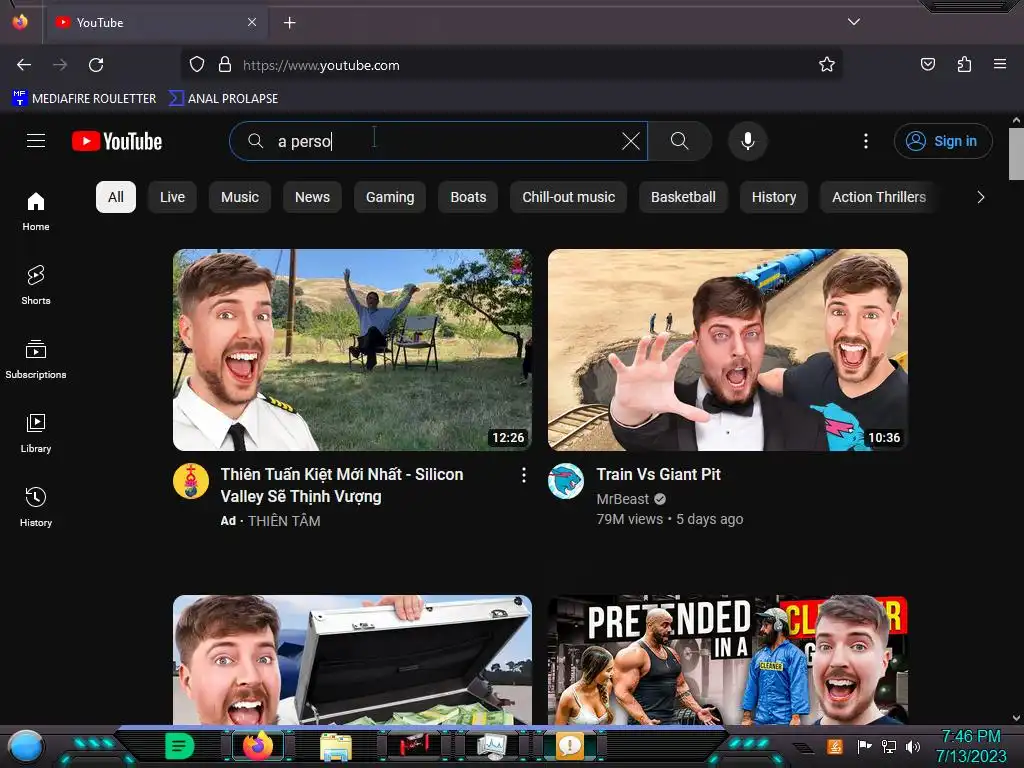The image size is (1024, 768).
Task: Click the Train Vs Giant Pit title
Action: click(x=658, y=474)
